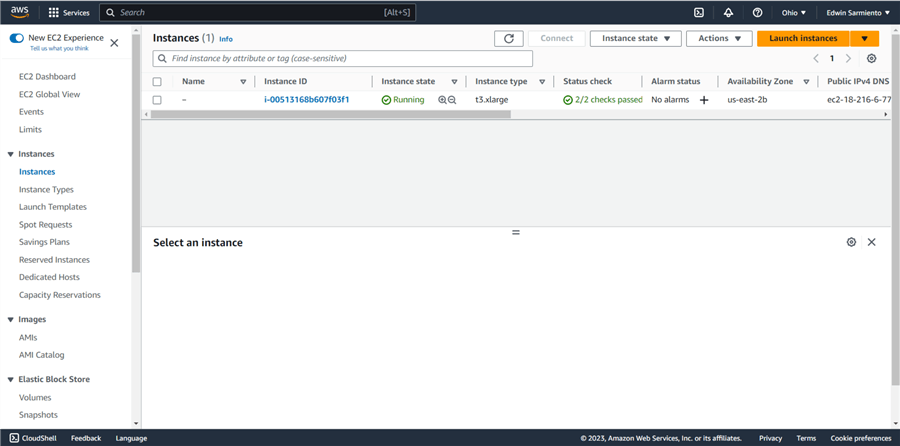The height and width of the screenshot is (446, 900).
Task: Select the i-00513168b607f03f1 row checkbox
Action: (x=157, y=100)
